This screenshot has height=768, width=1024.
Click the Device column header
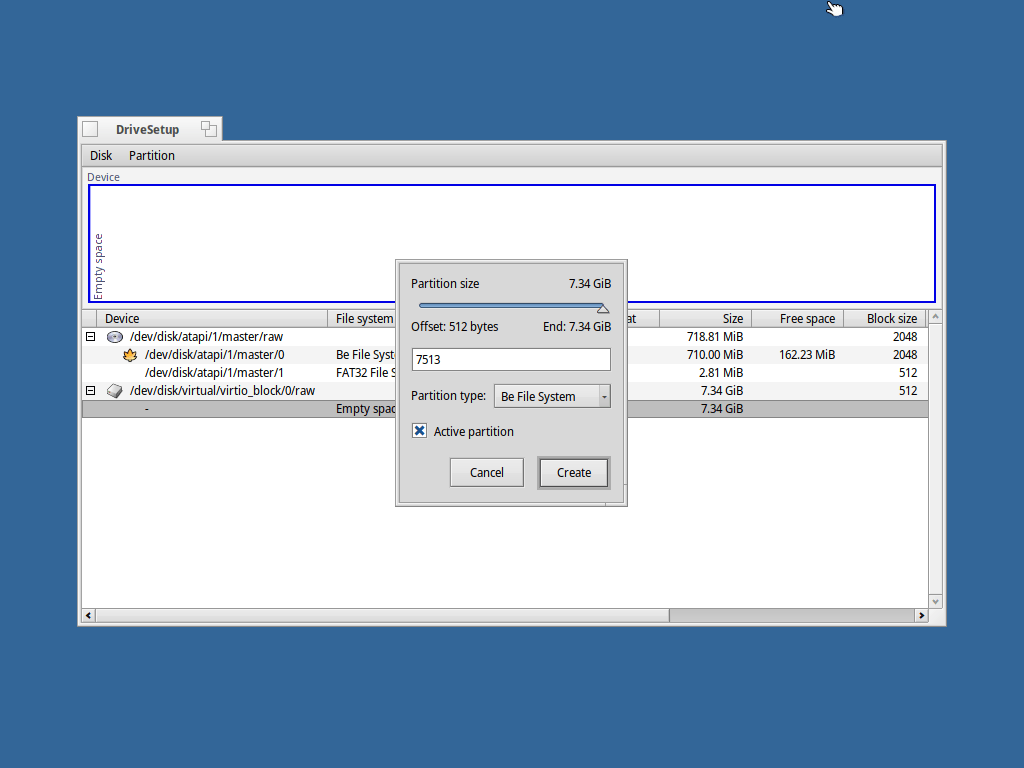pos(212,319)
